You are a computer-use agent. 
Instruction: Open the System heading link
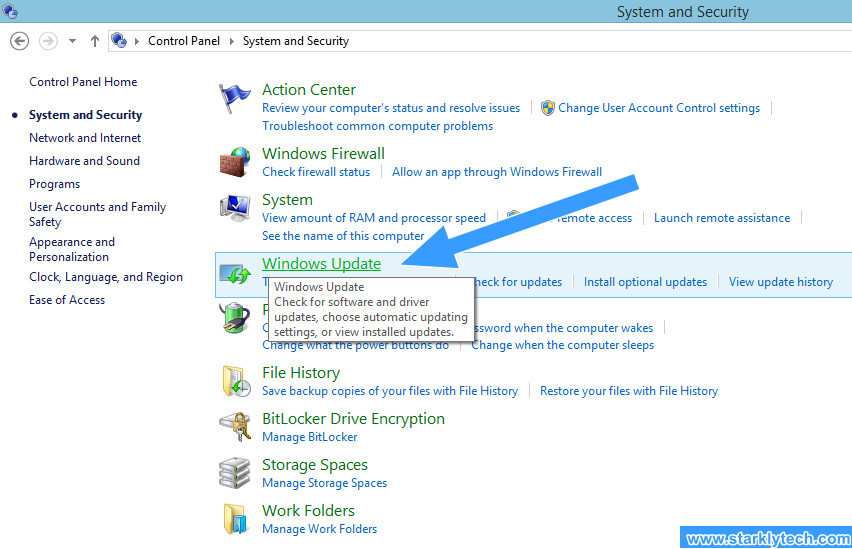[x=287, y=199]
